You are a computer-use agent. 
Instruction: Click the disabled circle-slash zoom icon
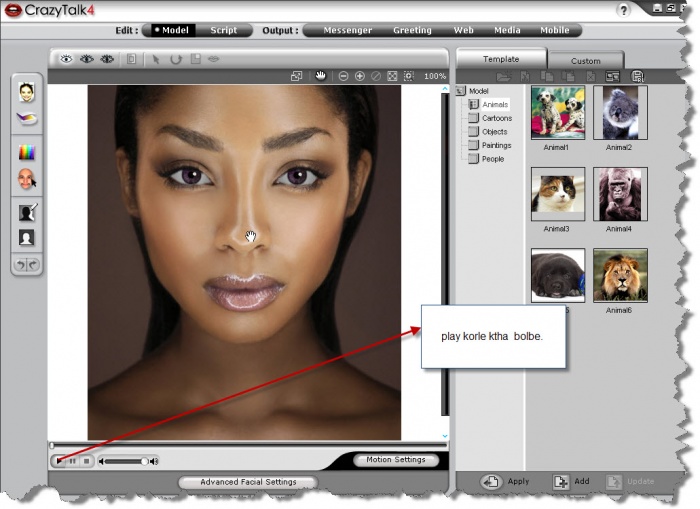(x=376, y=76)
